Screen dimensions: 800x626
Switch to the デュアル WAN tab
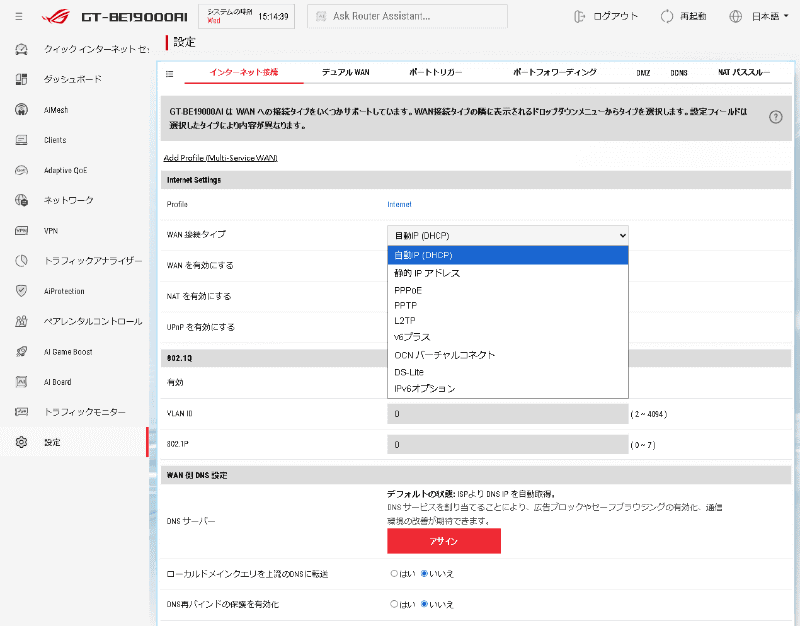tap(345, 72)
